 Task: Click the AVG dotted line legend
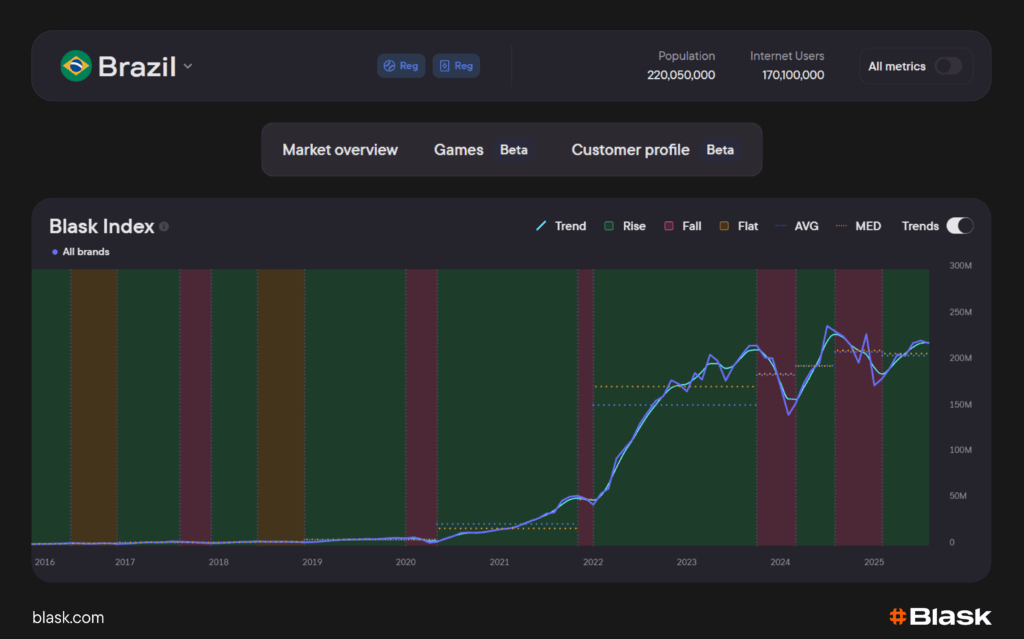781,226
